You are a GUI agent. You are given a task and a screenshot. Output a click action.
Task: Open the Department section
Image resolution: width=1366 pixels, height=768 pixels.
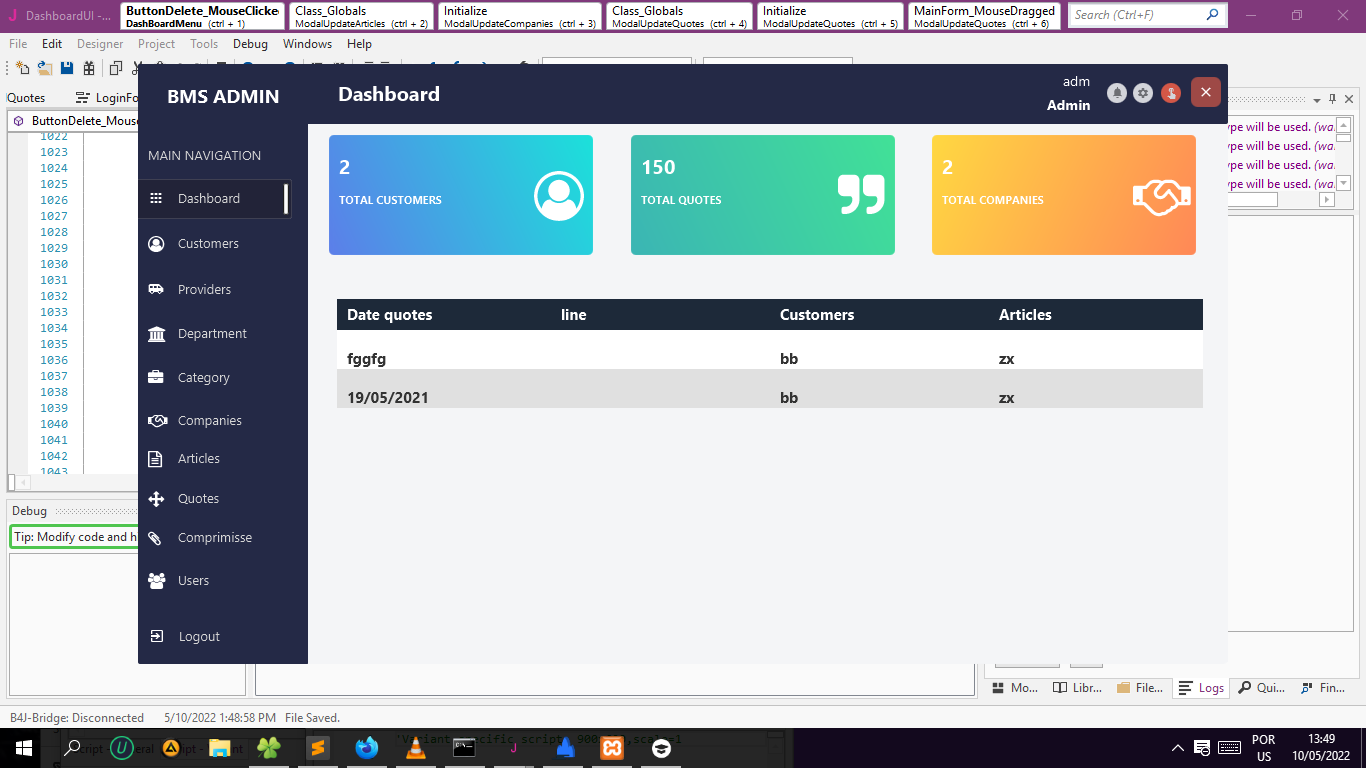(x=212, y=334)
